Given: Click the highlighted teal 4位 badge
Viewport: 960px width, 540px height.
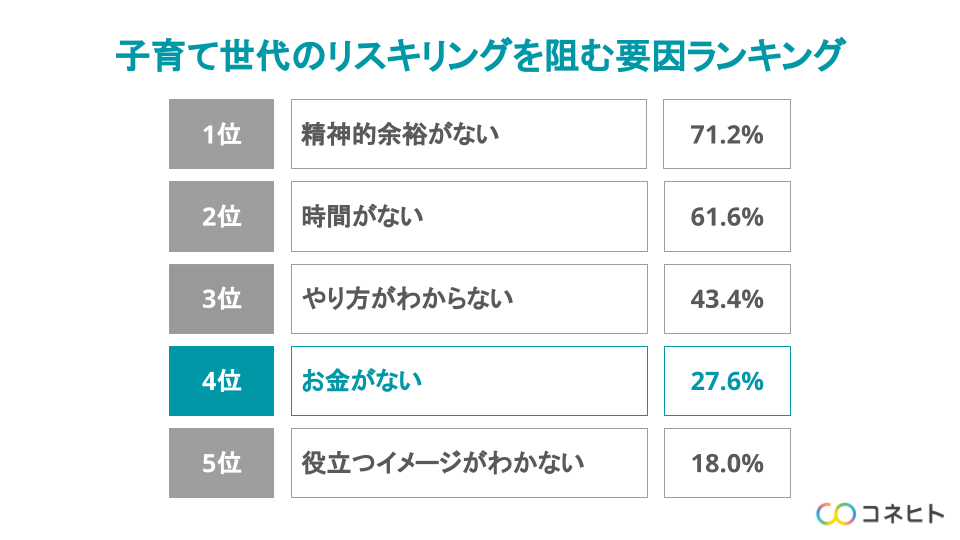Looking at the screenshot, I should 221,381.
